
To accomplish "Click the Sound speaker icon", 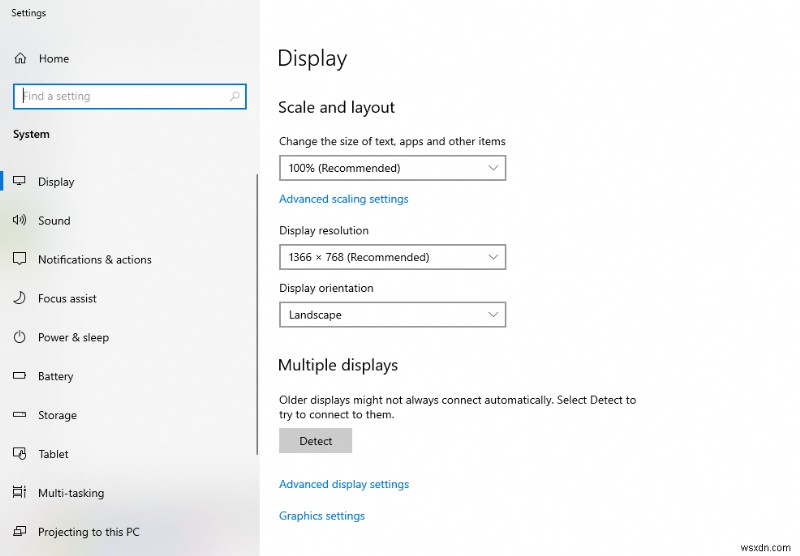I will click(x=19, y=221).
